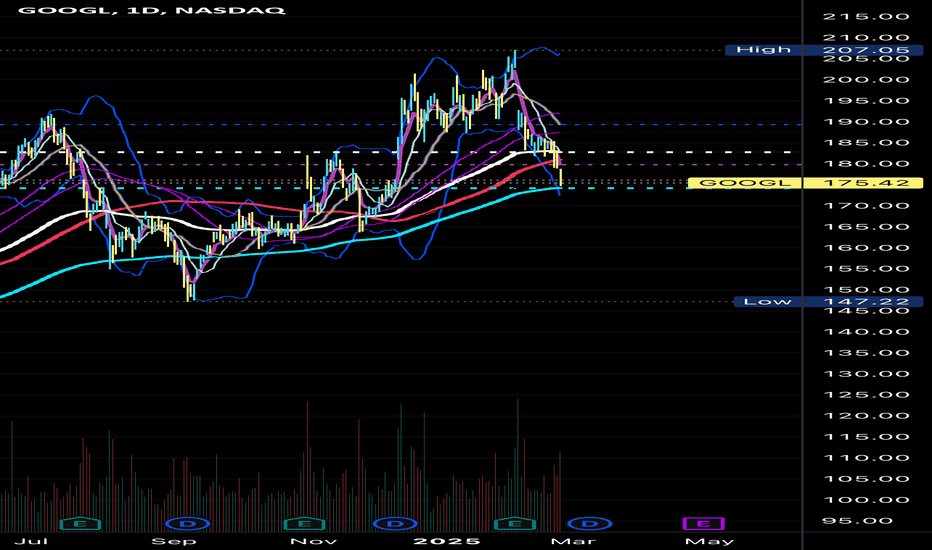
Task: Click the 2025 label on time axis
Action: tap(446, 541)
